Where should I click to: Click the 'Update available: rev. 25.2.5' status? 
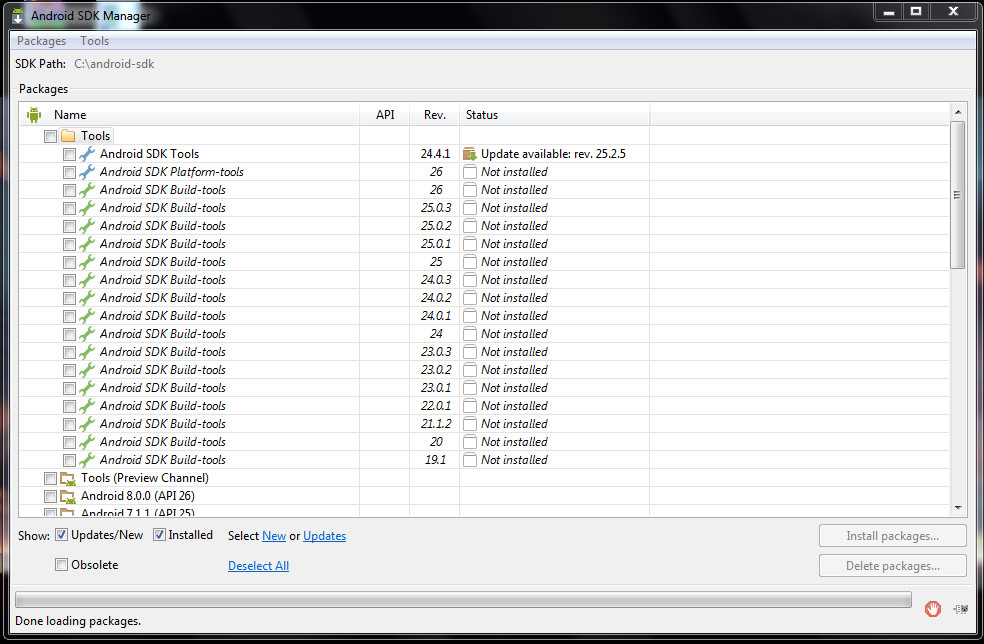click(x=553, y=154)
